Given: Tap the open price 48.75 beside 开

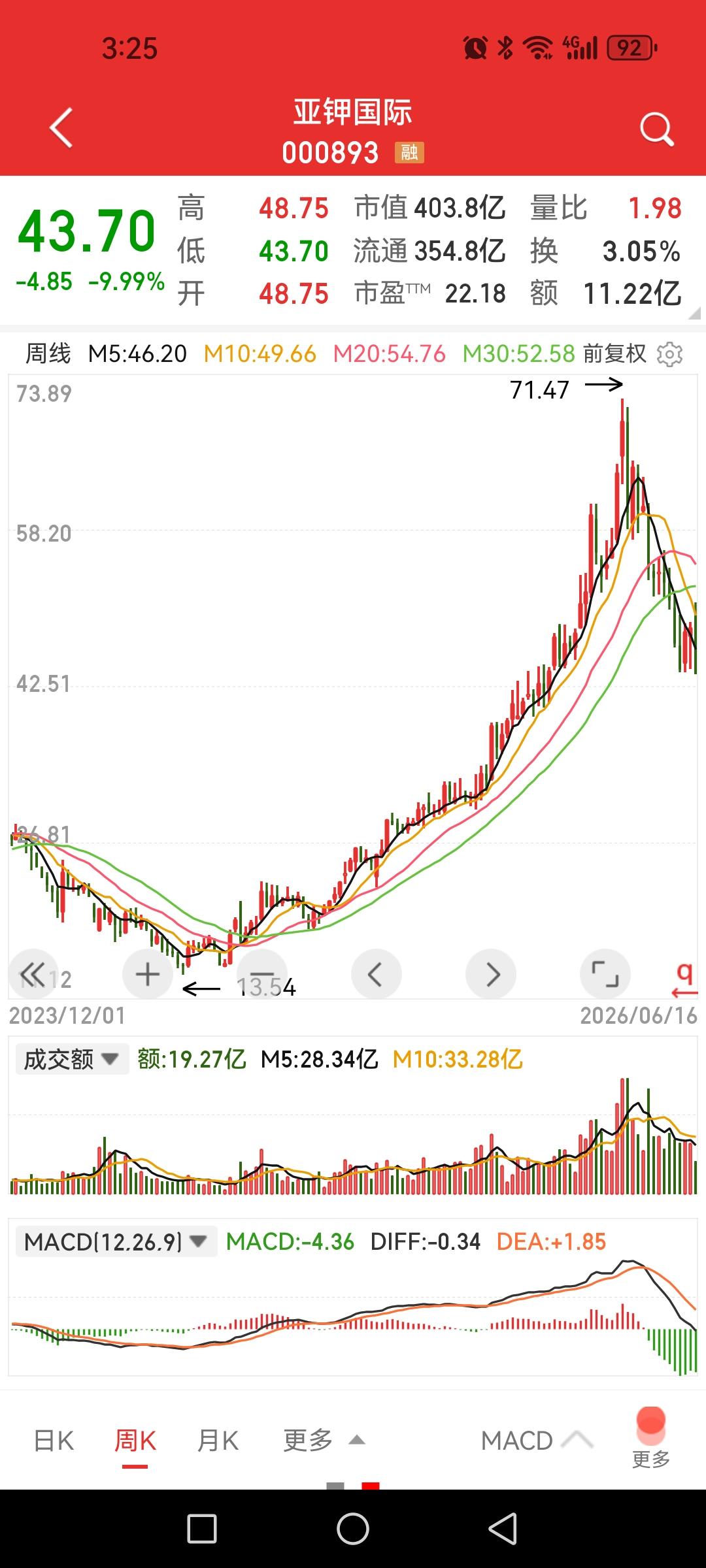Looking at the screenshot, I should [x=294, y=293].
